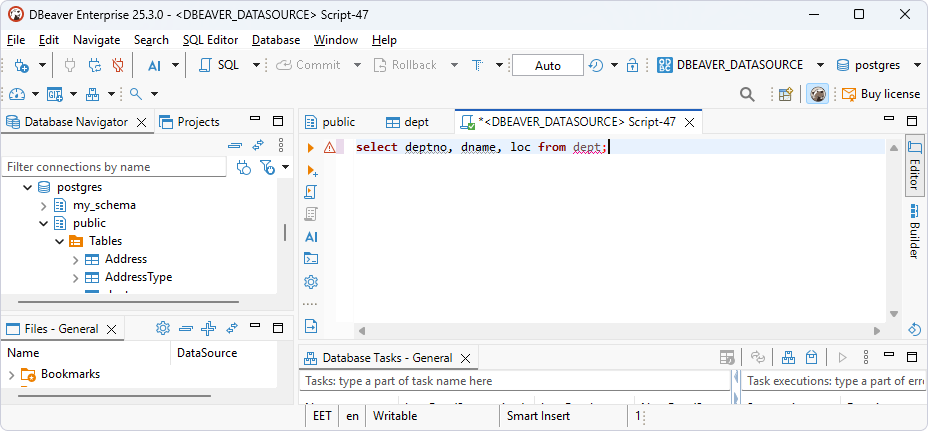
Task: Open the editor settings gear icon
Action: coord(311,282)
